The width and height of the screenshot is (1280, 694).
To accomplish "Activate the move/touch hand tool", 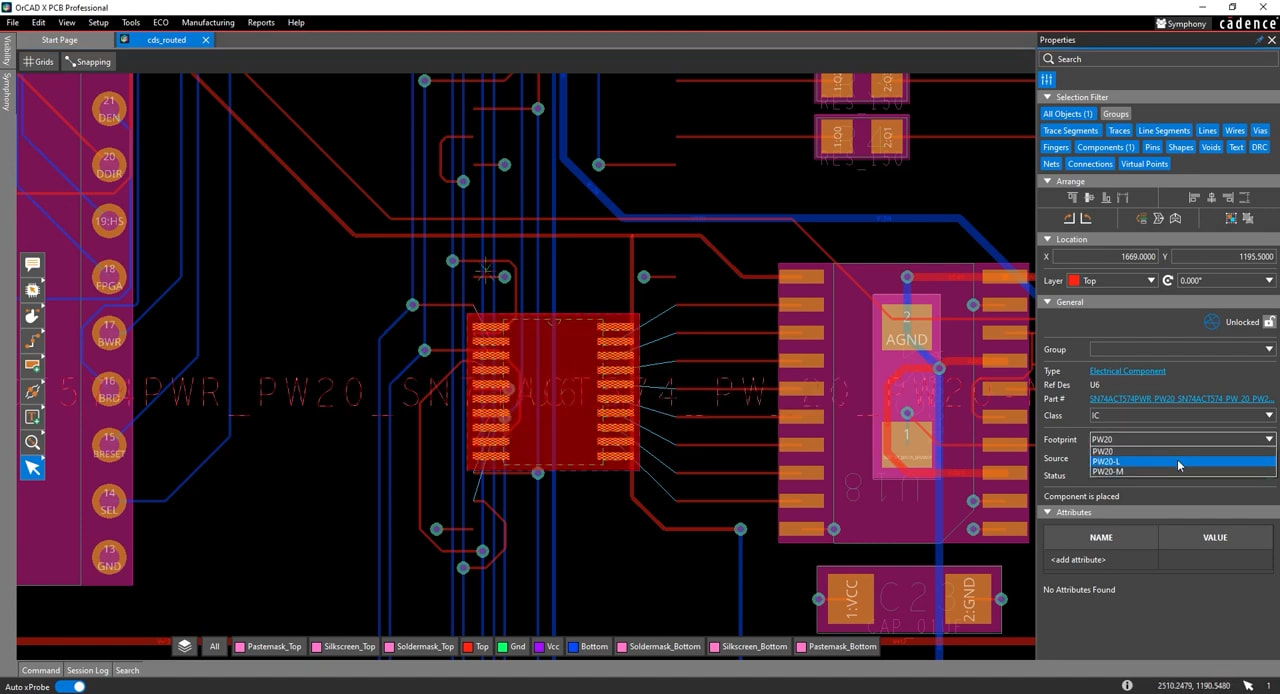I will point(32,316).
